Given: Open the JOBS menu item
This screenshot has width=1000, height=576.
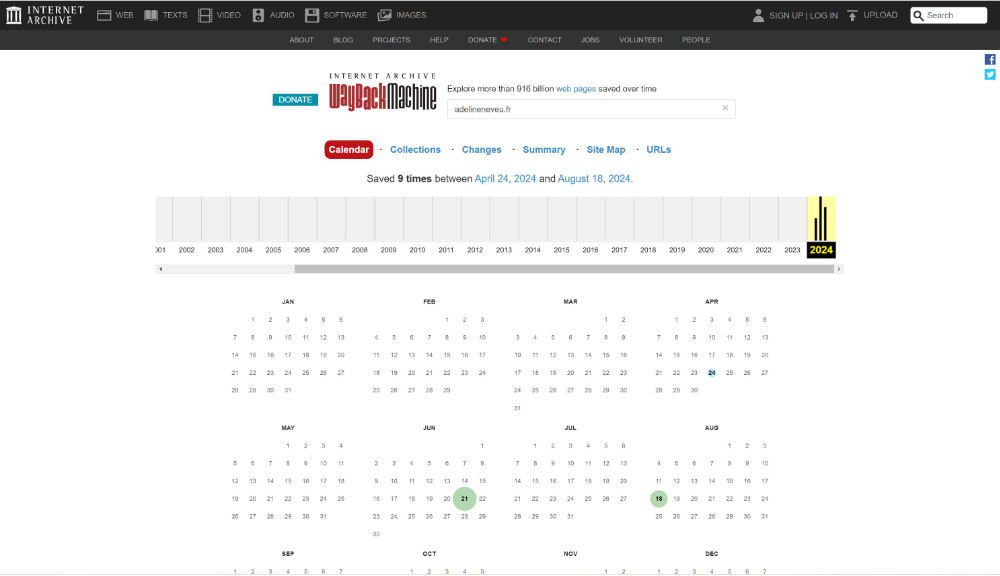Looking at the screenshot, I should tap(590, 40).
